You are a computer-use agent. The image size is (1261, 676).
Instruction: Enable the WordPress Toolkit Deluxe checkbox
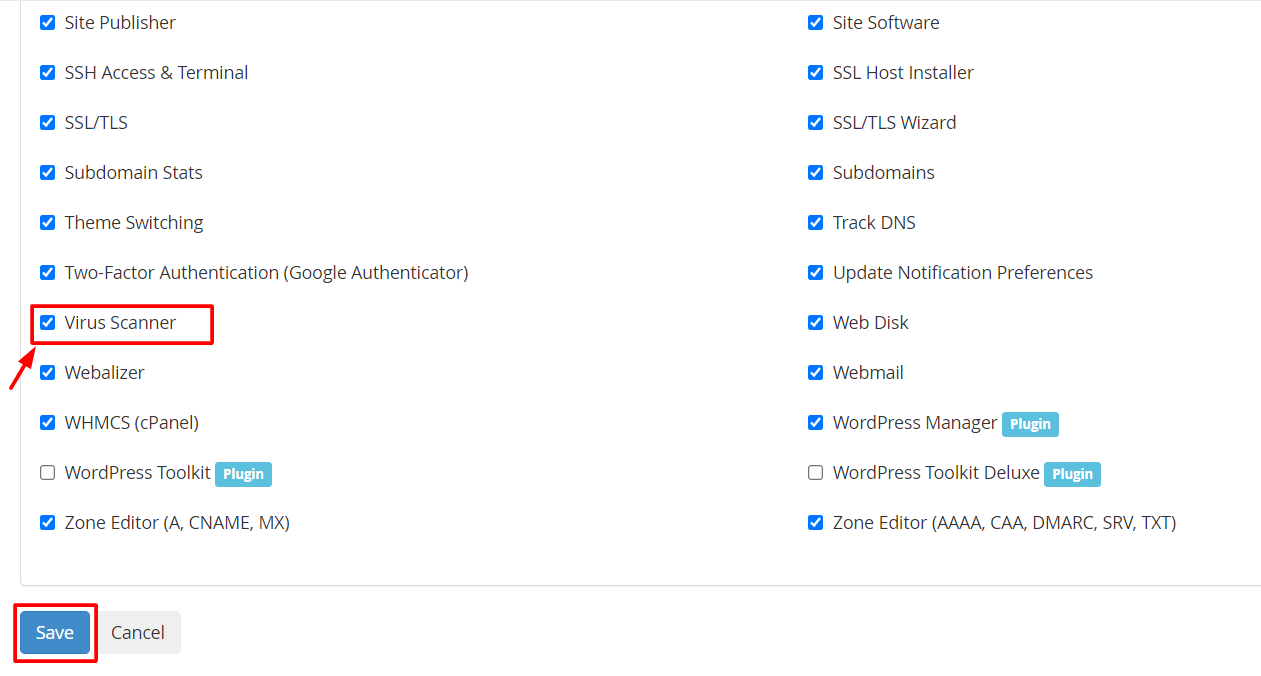point(815,473)
